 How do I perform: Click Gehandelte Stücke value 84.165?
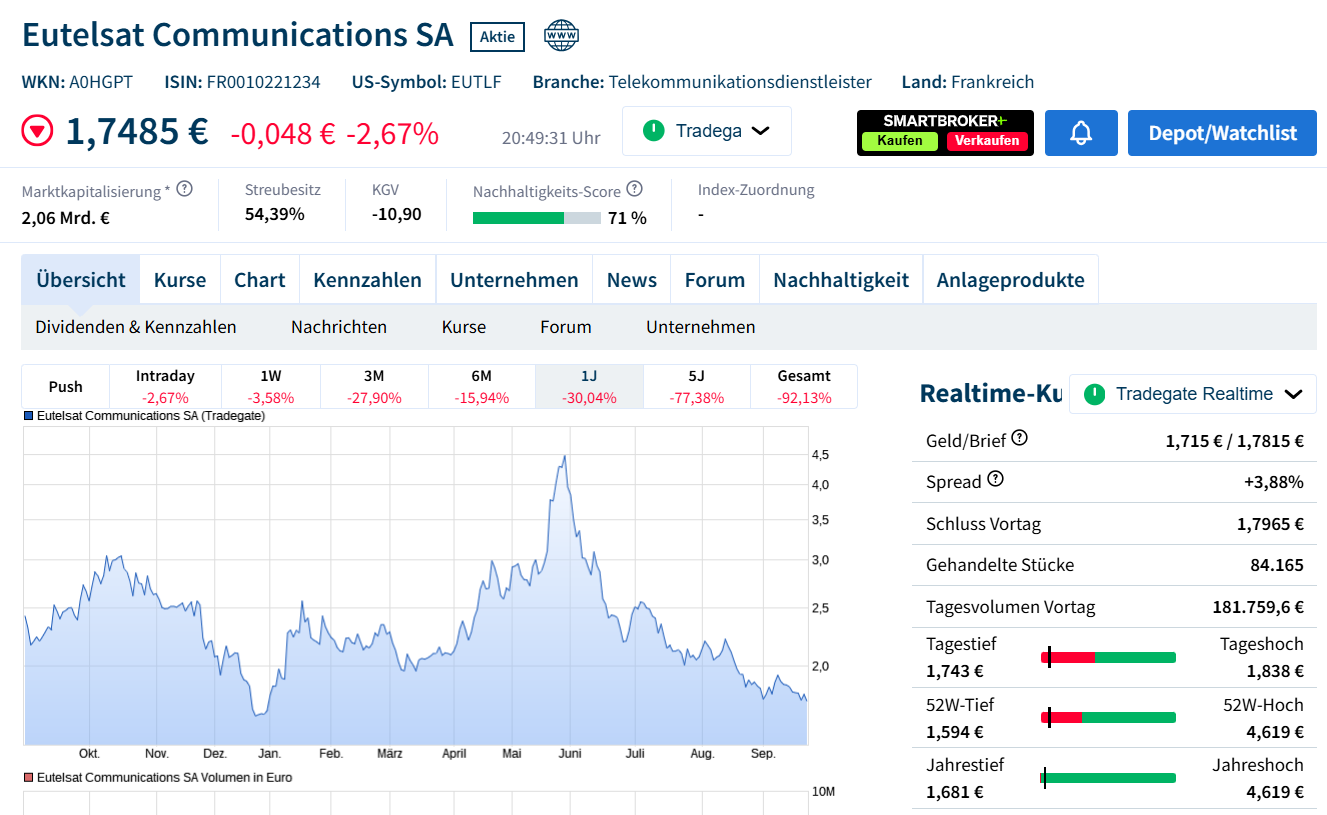[x=1277, y=565]
